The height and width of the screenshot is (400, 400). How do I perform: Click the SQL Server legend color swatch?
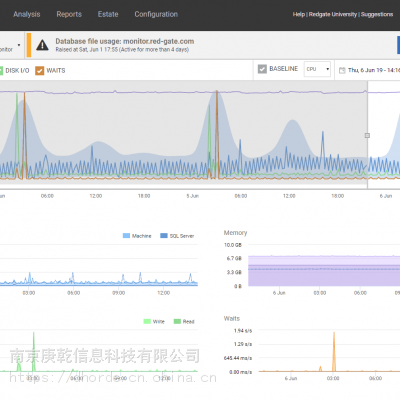(x=164, y=236)
